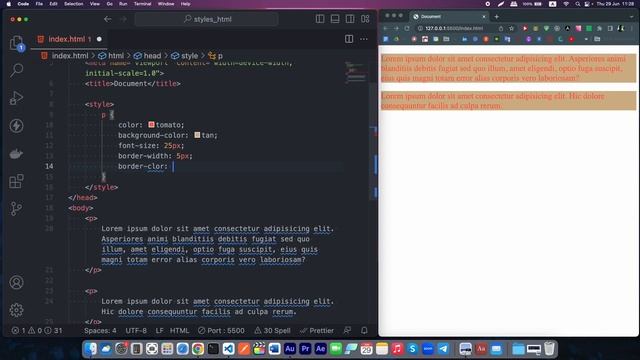Open Telegram from the Dock

tap(443, 349)
